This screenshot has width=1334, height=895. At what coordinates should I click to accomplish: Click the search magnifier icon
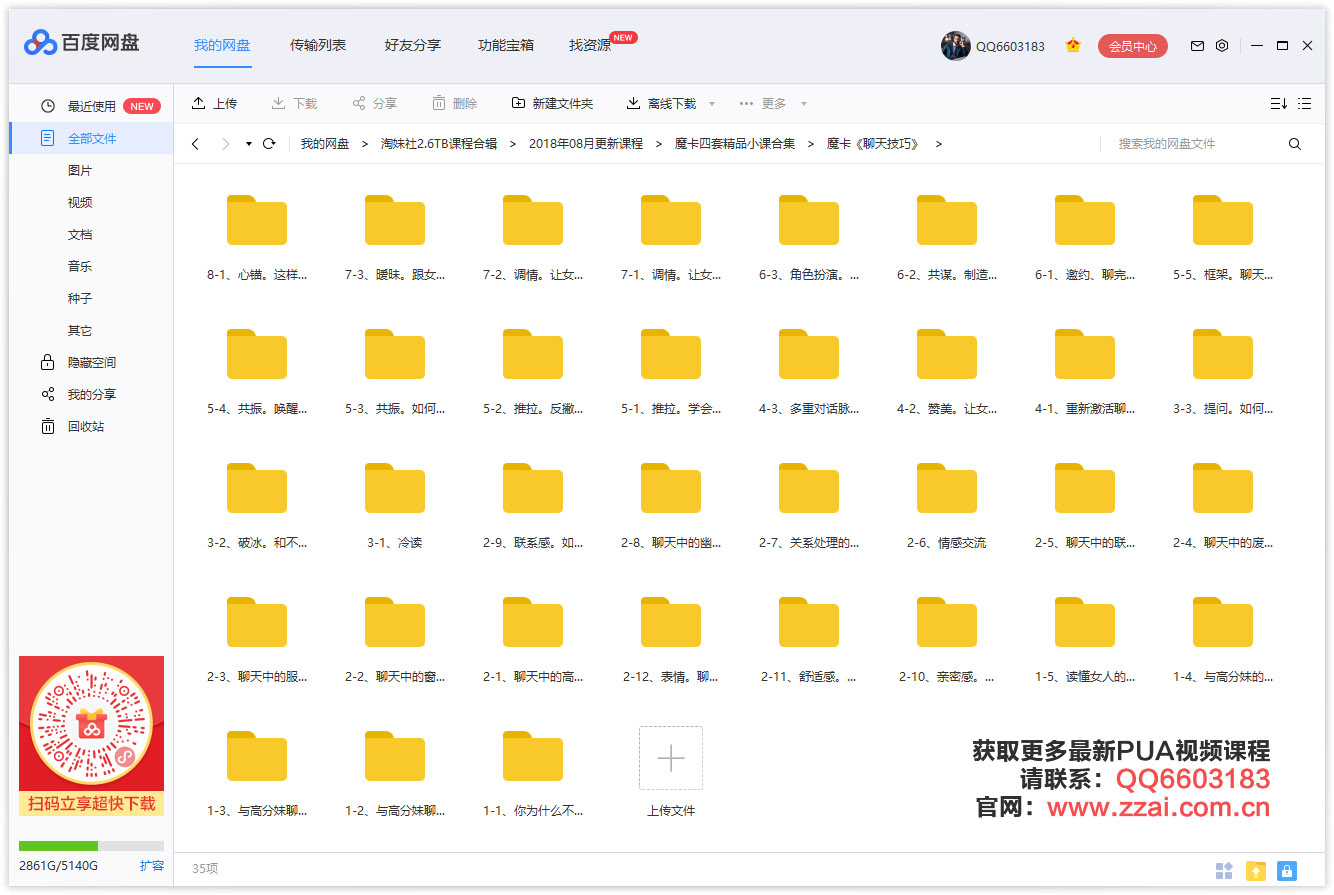pyautogui.click(x=1295, y=144)
